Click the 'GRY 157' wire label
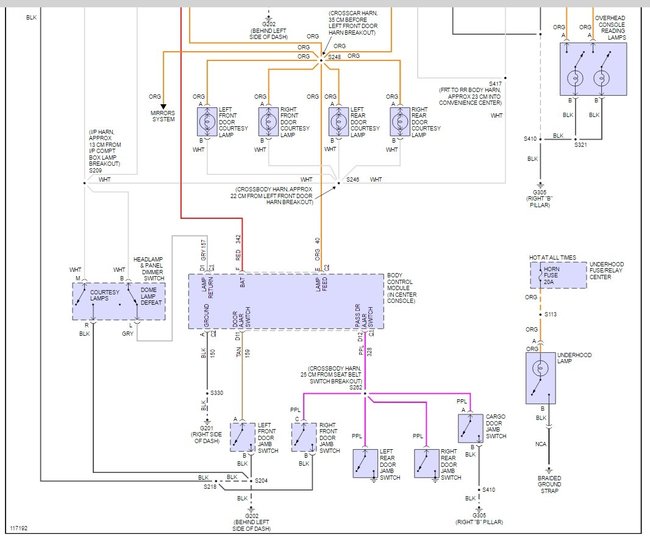Viewport: 650px width, 540px height. pos(203,250)
